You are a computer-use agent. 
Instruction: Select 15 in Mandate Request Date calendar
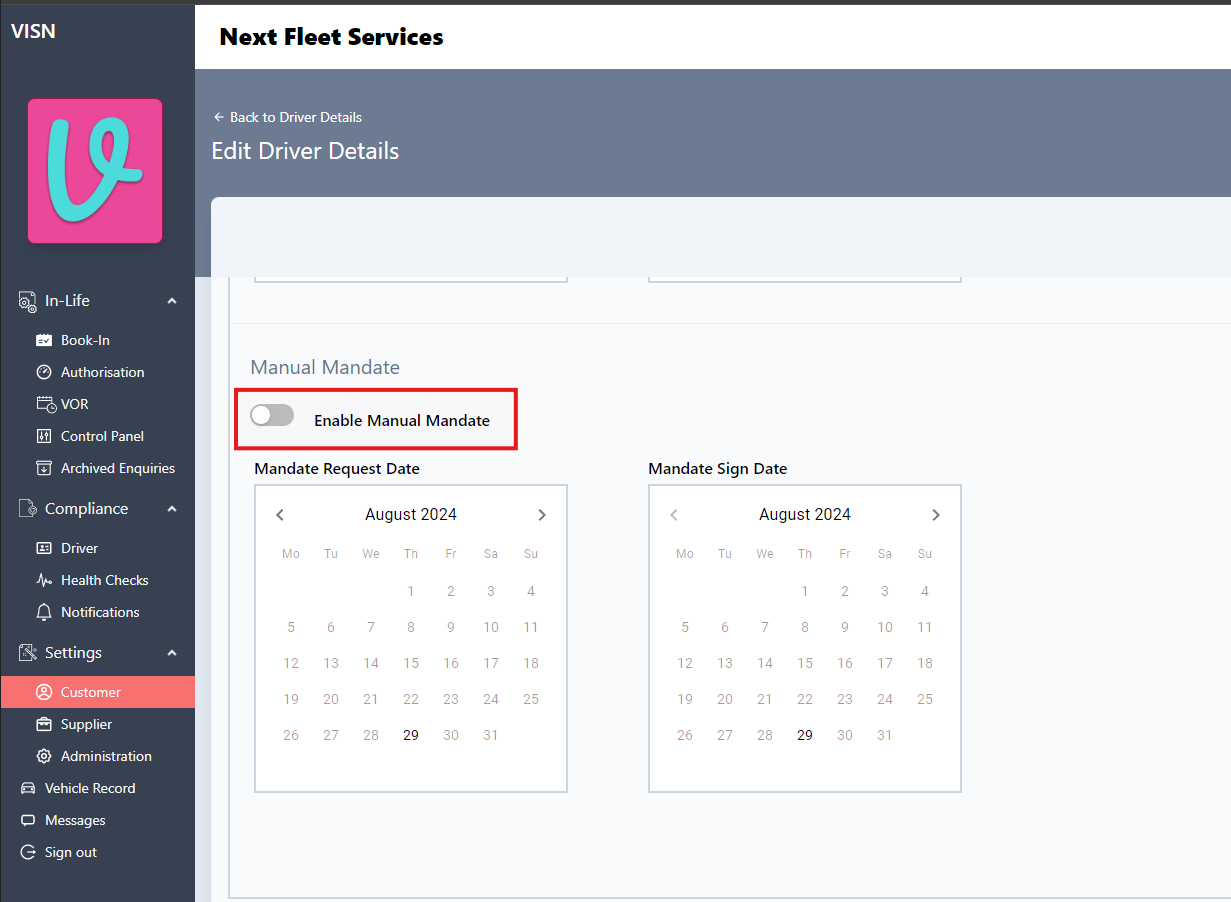point(411,663)
